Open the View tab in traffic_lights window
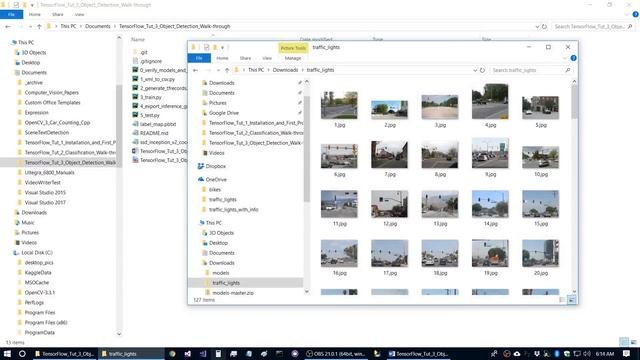 coord(267,58)
